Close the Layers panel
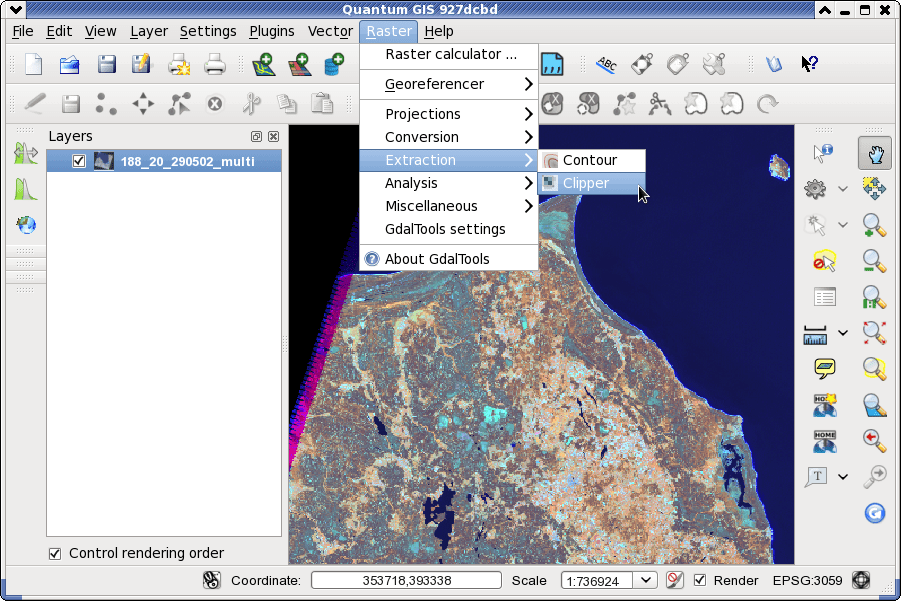Screen dimensions: 901x601 coord(274,136)
